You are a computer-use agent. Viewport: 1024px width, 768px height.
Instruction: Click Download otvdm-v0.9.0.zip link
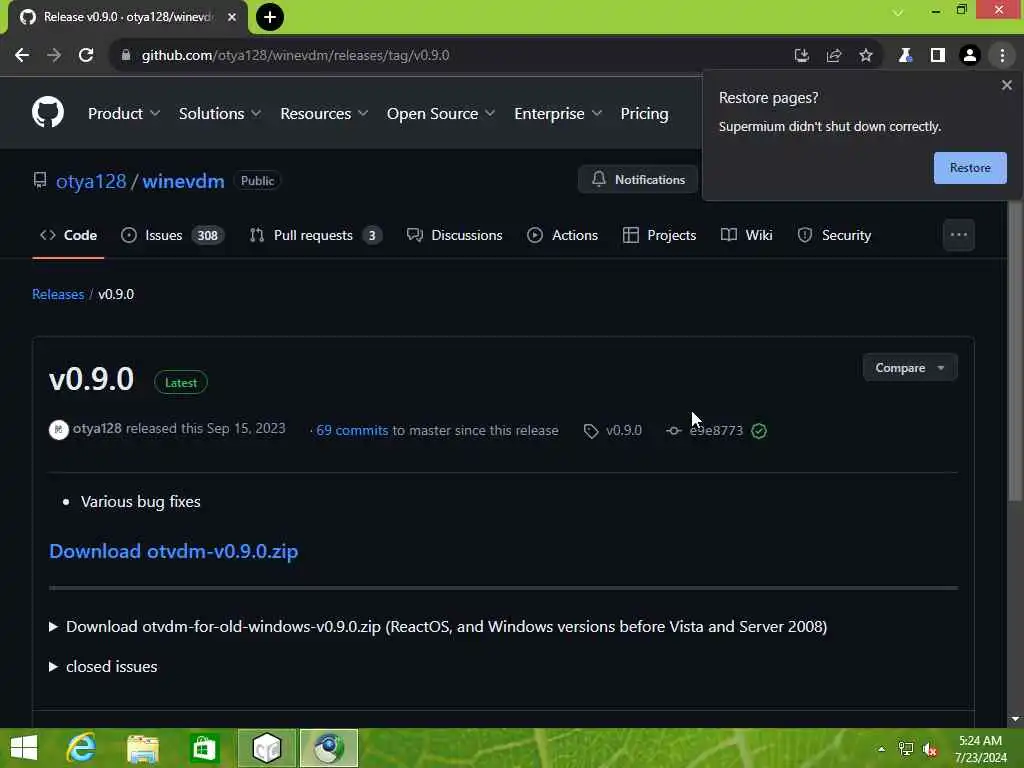174,551
